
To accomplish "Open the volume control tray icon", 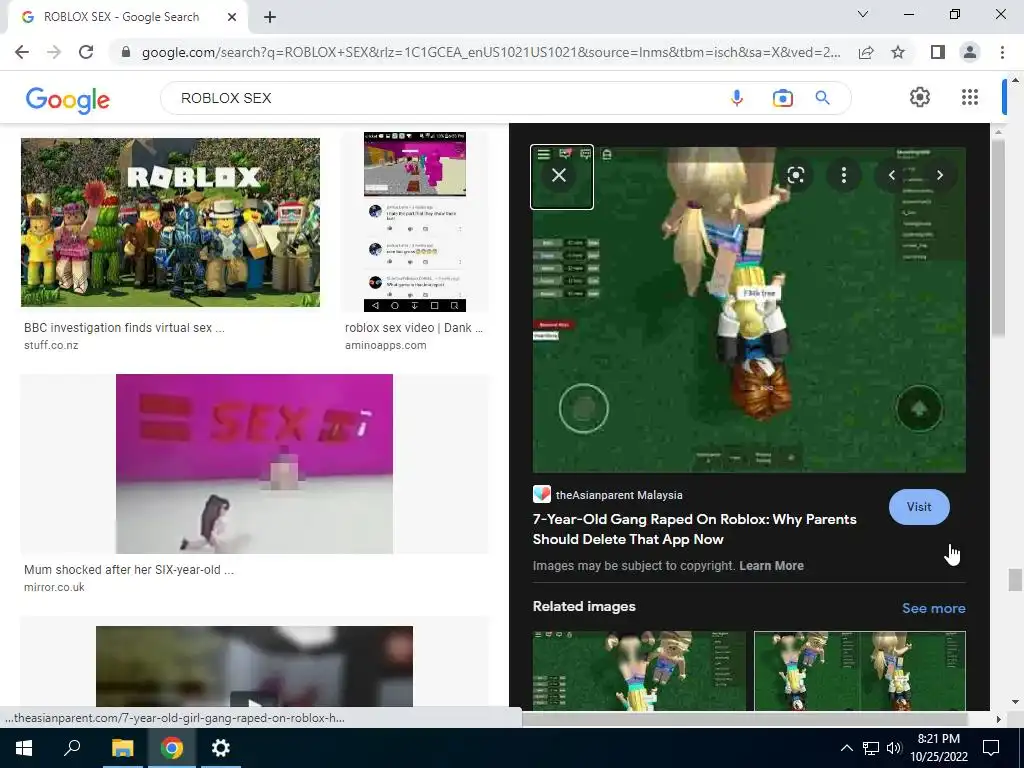I will click(x=893, y=748).
